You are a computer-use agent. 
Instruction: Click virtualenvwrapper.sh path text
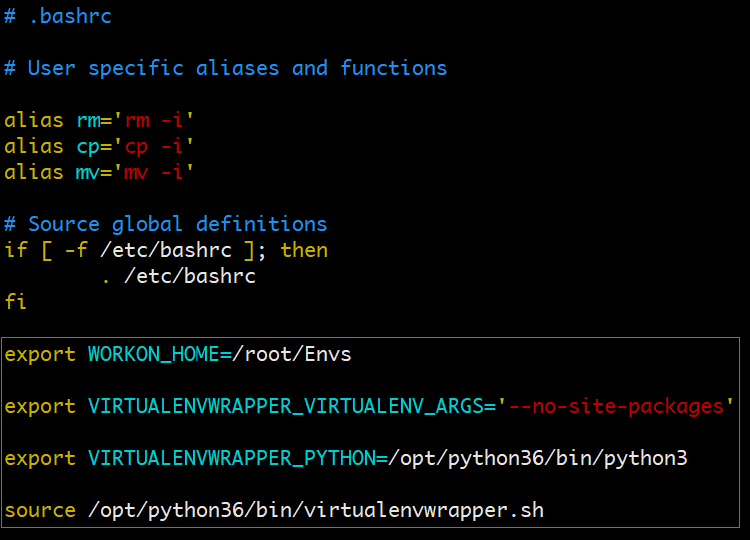pyautogui.click(x=316, y=510)
